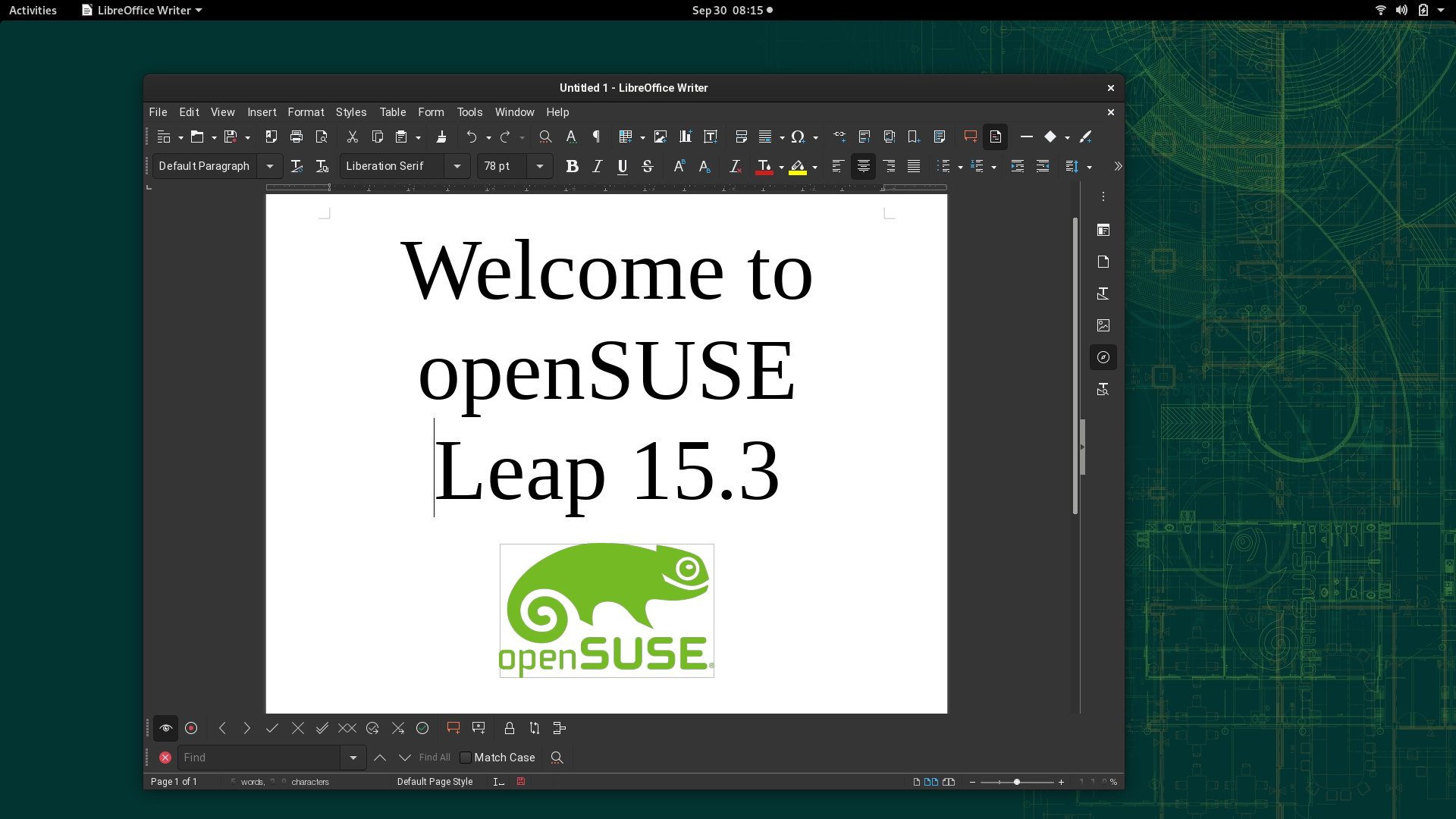This screenshot has height=819, width=1456.
Task: Click the Insert Special Character omega icon
Action: coord(797,136)
